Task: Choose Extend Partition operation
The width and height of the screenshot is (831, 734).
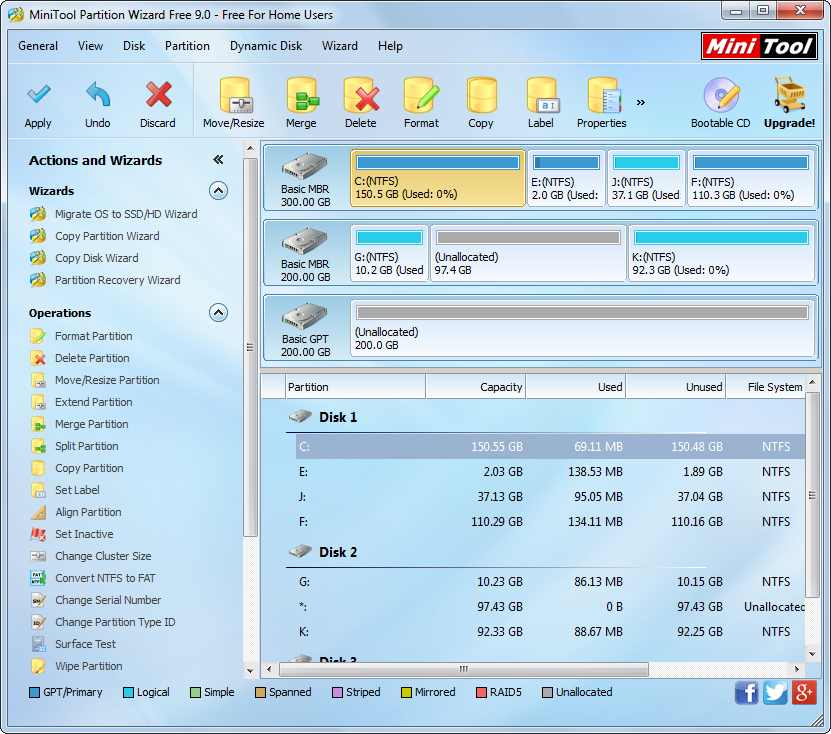Action: [94, 402]
